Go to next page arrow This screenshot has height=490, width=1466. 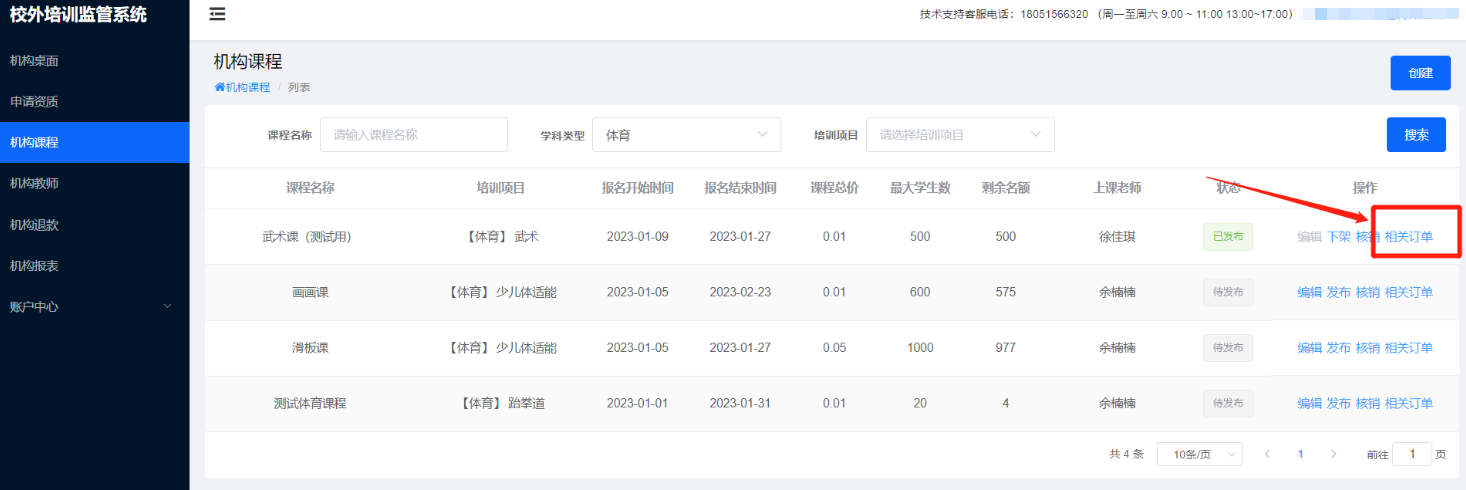(x=1333, y=454)
